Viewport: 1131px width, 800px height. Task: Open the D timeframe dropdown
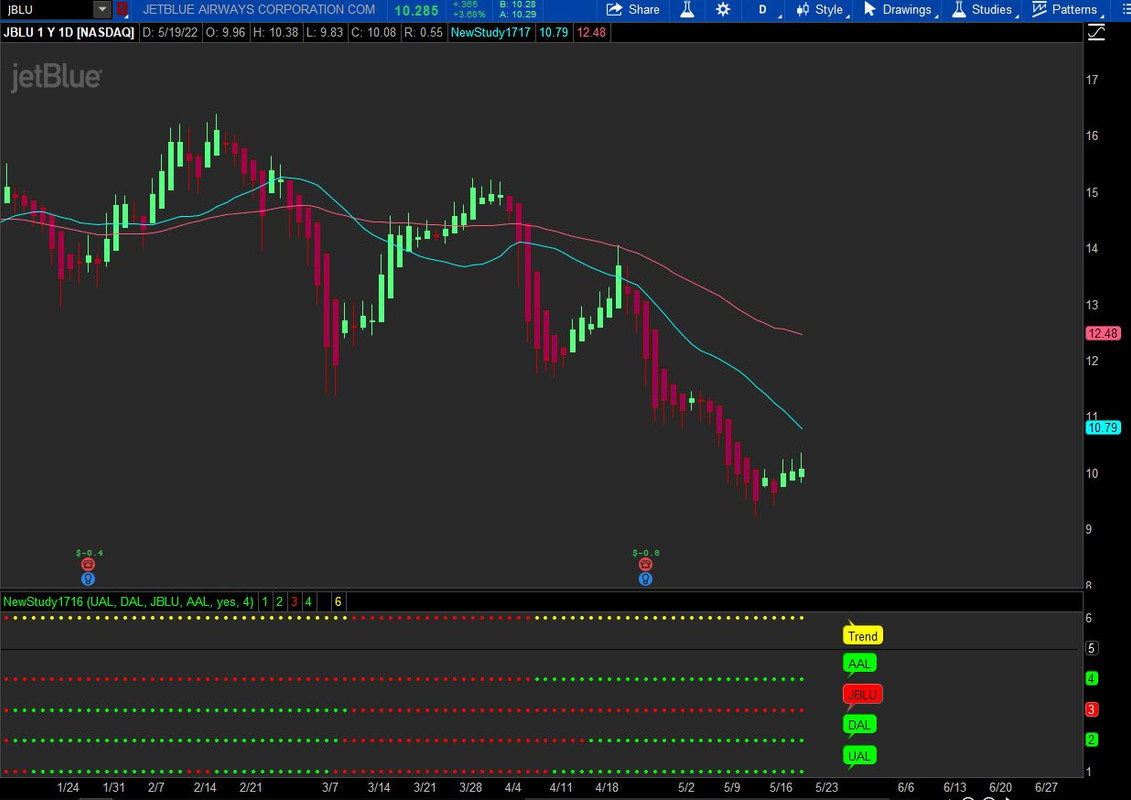point(764,10)
